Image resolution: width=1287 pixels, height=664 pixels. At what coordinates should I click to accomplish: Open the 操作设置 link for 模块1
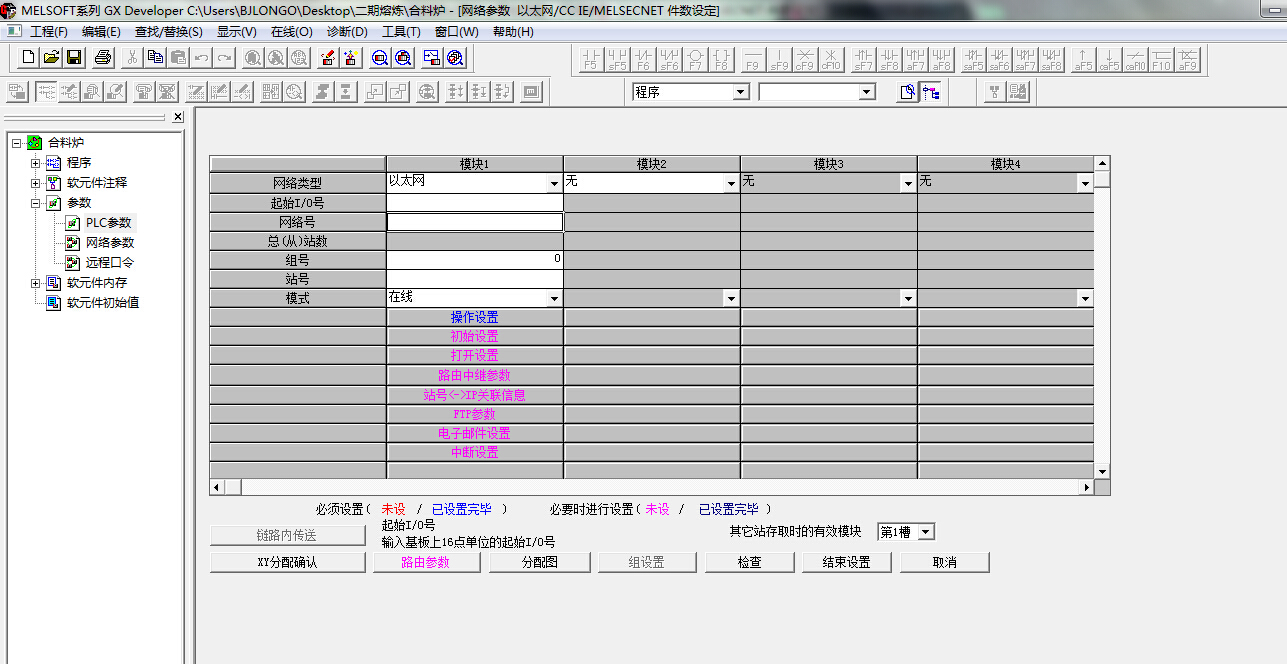pos(474,317)
